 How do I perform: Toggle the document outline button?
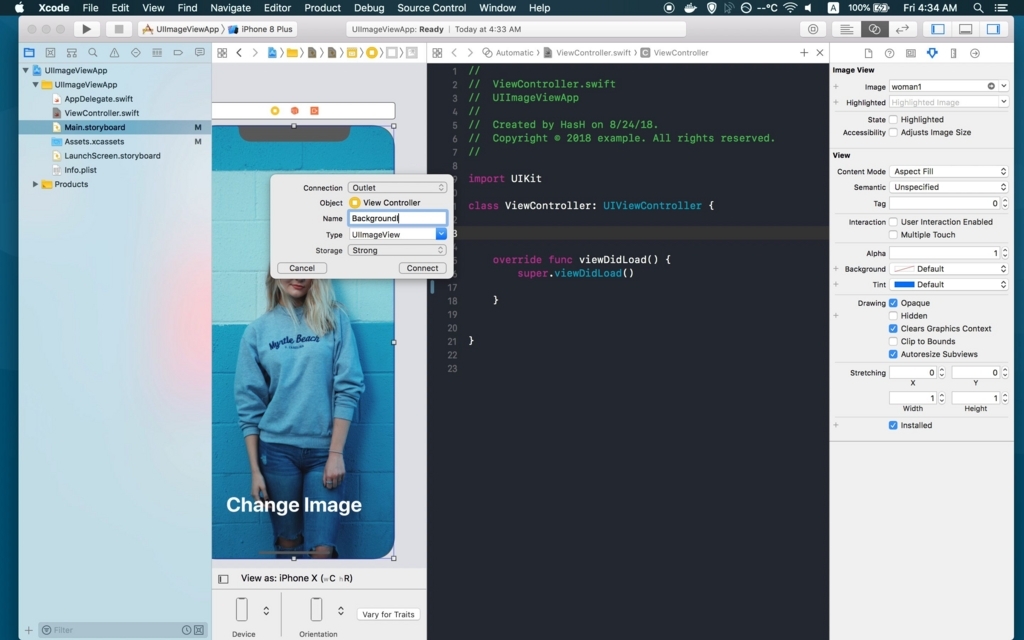[x=223, y=579]
